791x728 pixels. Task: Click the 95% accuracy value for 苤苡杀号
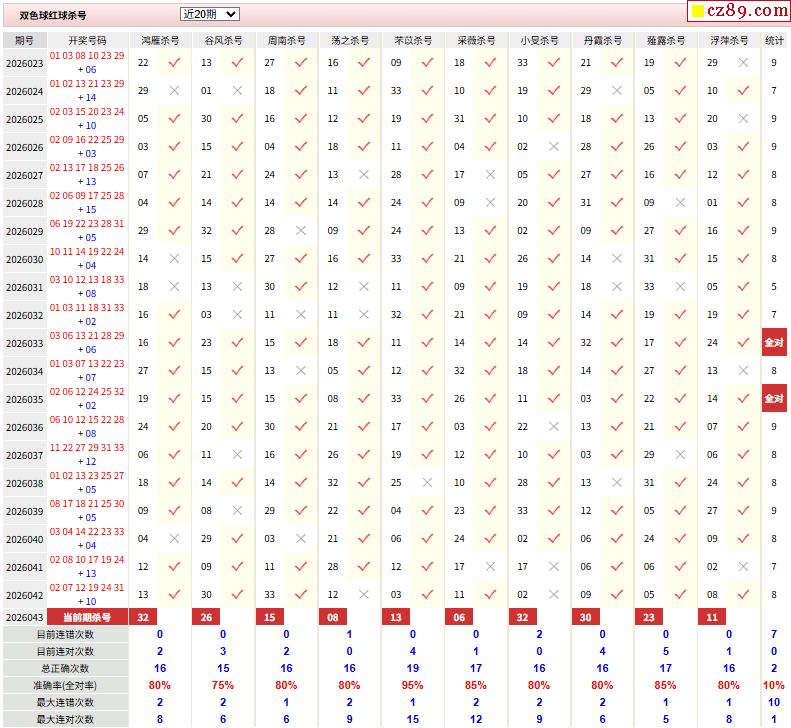click(412, 685)
